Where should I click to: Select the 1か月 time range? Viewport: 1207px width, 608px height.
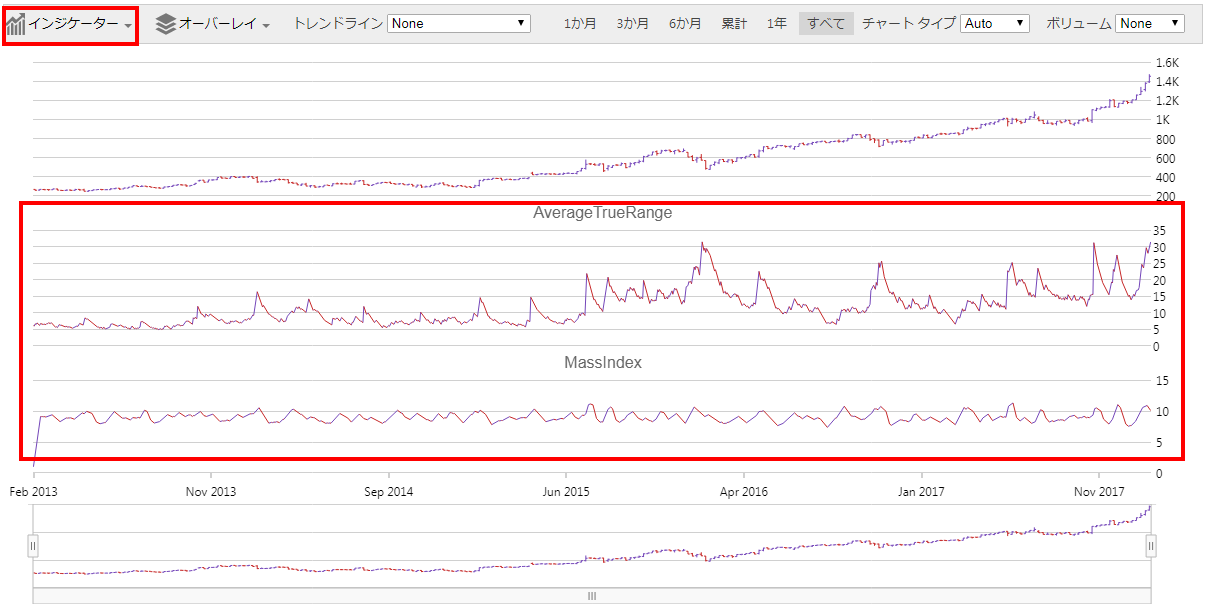coord(581,22)
